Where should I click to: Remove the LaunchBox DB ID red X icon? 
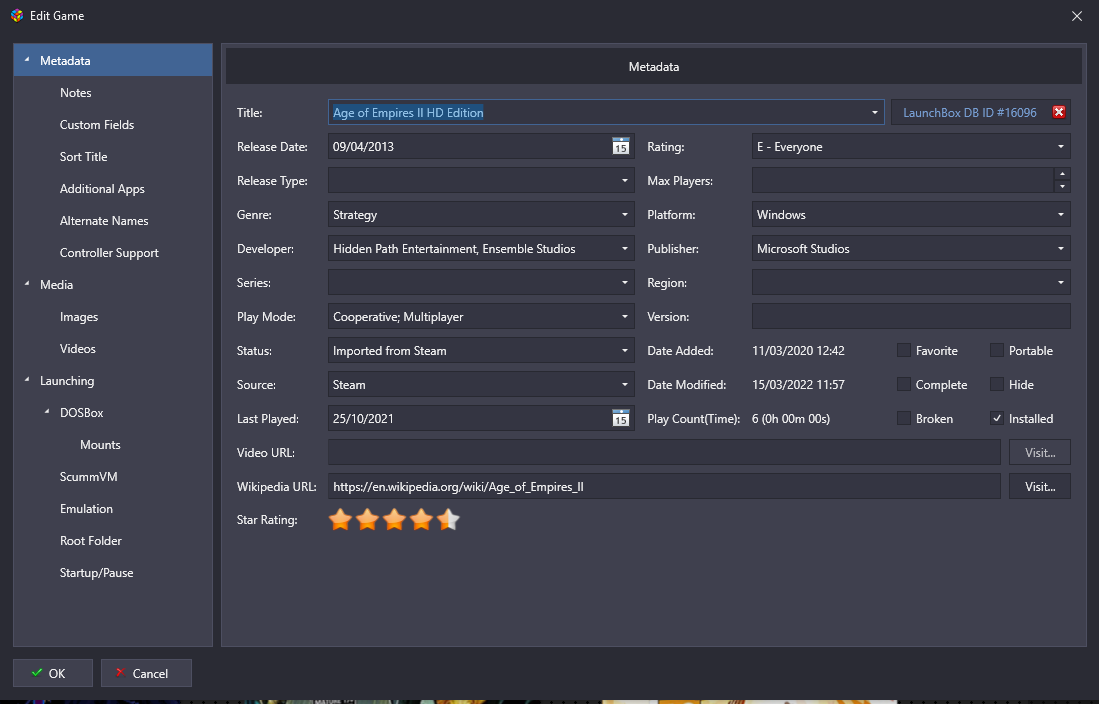coord(1058,112)
